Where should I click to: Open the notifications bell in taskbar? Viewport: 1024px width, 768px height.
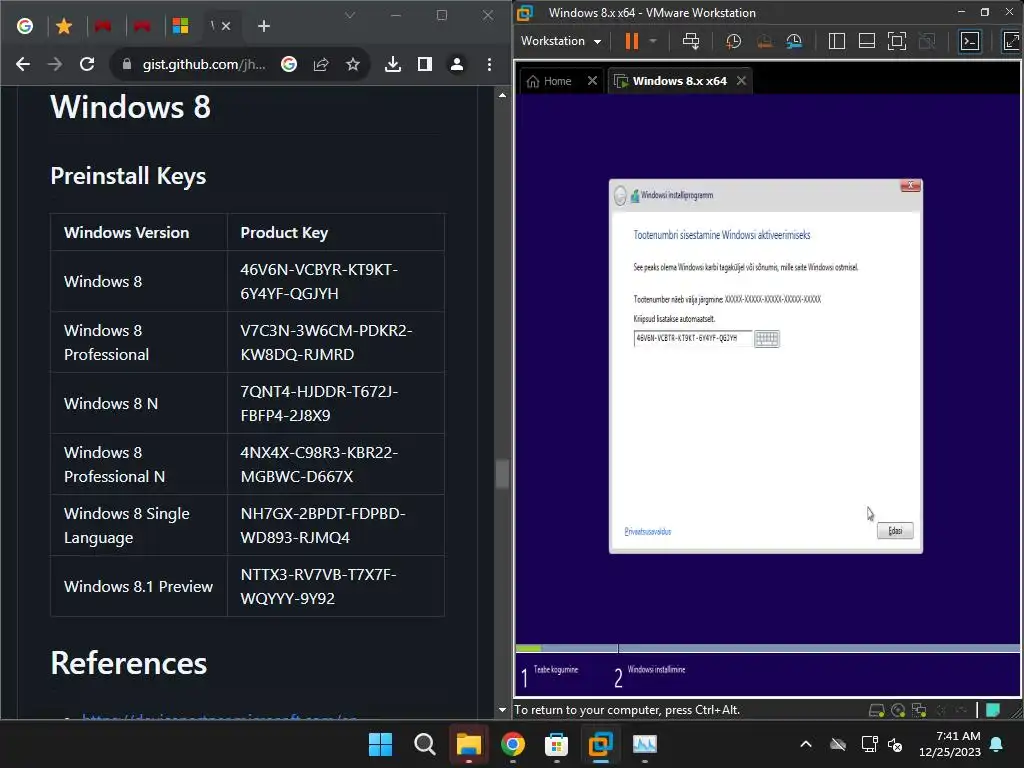click(x=997, y=744)
